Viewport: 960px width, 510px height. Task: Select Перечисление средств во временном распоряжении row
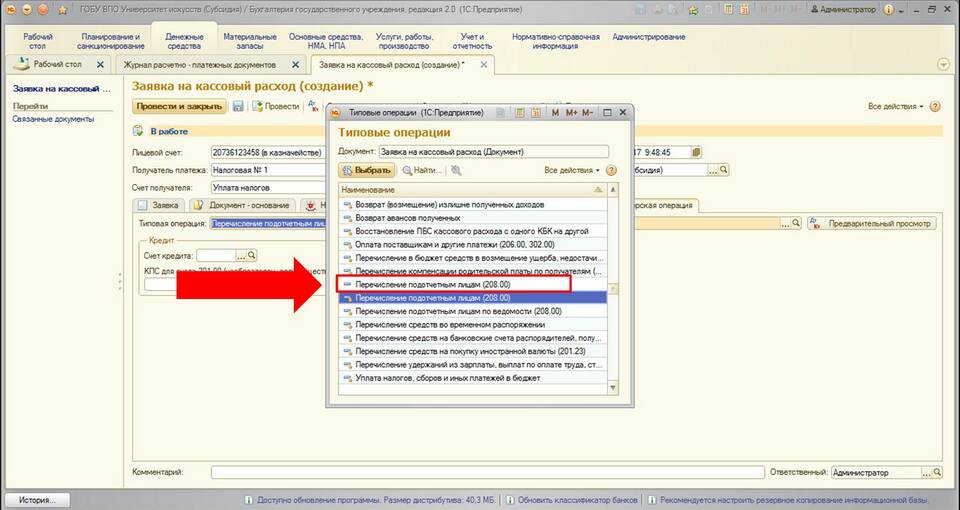pyautogui.click(x=473, y=324)
